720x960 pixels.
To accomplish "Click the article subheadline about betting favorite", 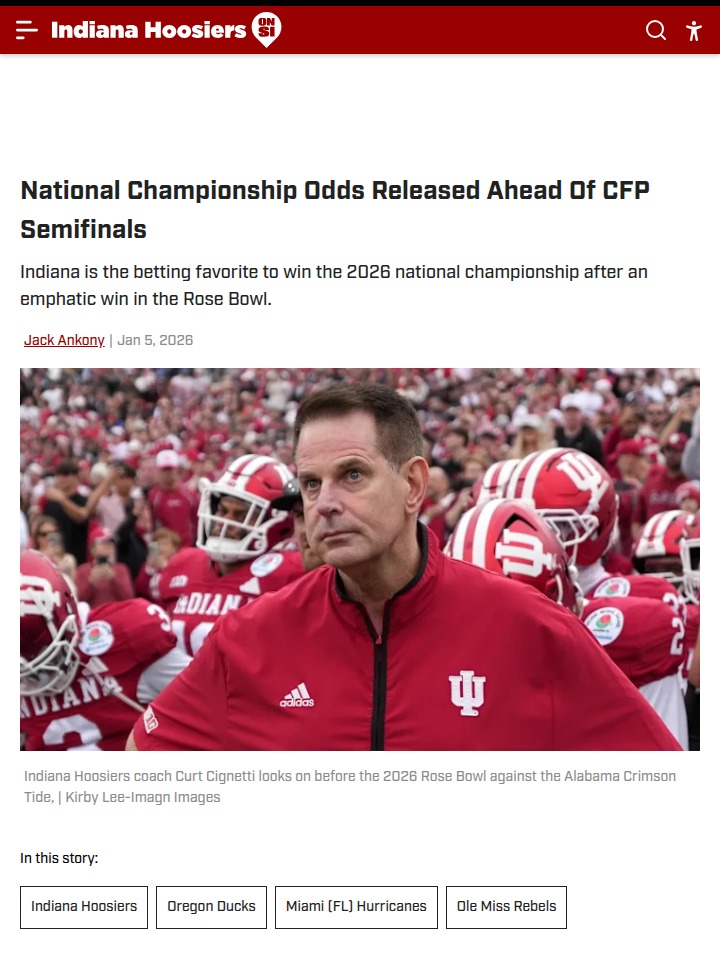I will point(334,285).
